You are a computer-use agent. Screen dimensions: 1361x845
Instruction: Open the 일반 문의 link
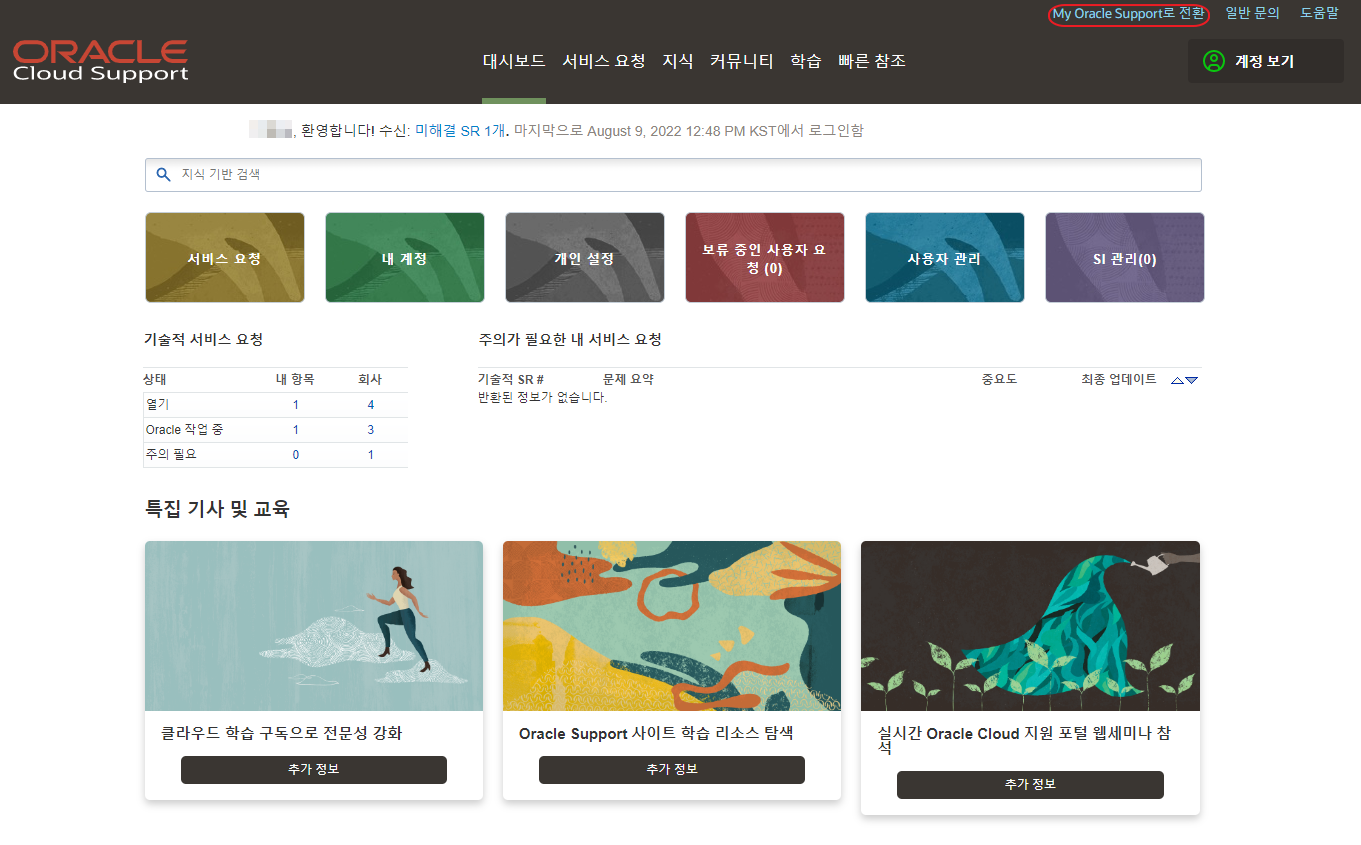[x=1252, y=14]
